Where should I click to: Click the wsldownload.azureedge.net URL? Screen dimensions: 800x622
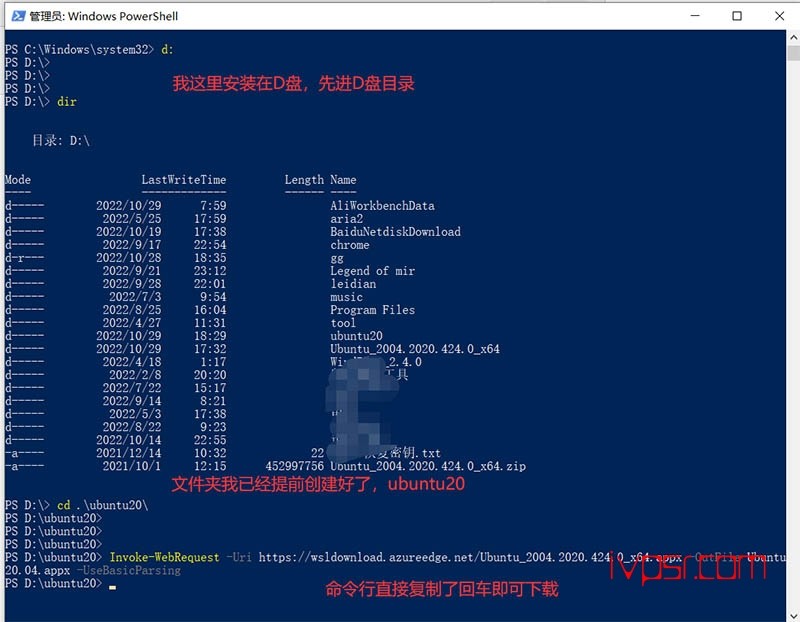(x=469, y=557)
